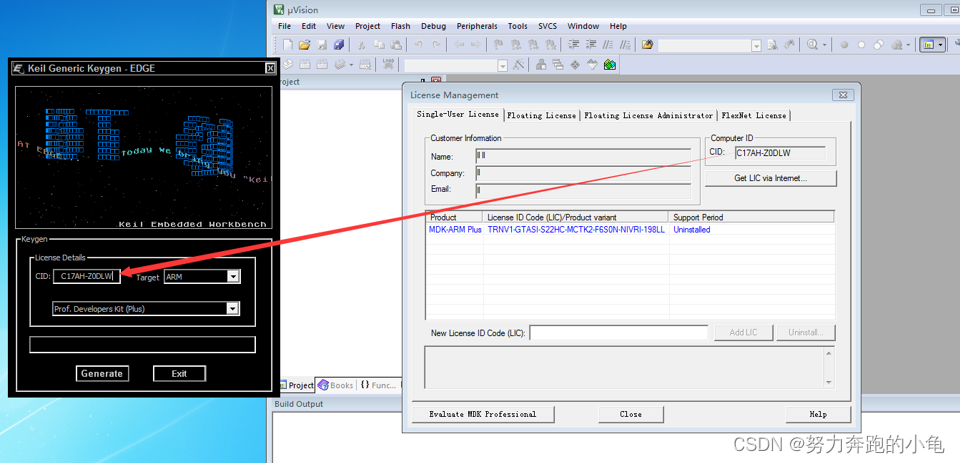This screenshot has height=463, width=960.
Task: Open the SVCS menu
Action: [547, 26]
